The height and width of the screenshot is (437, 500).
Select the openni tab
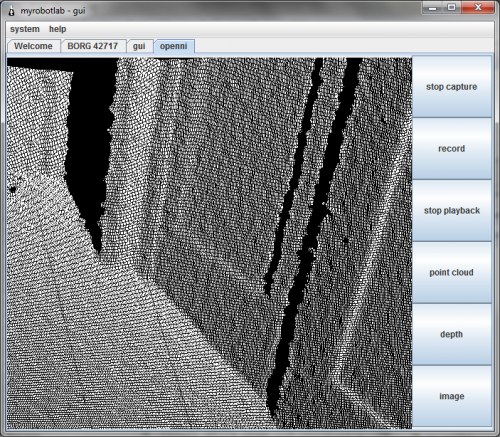[x=174, y=46]
